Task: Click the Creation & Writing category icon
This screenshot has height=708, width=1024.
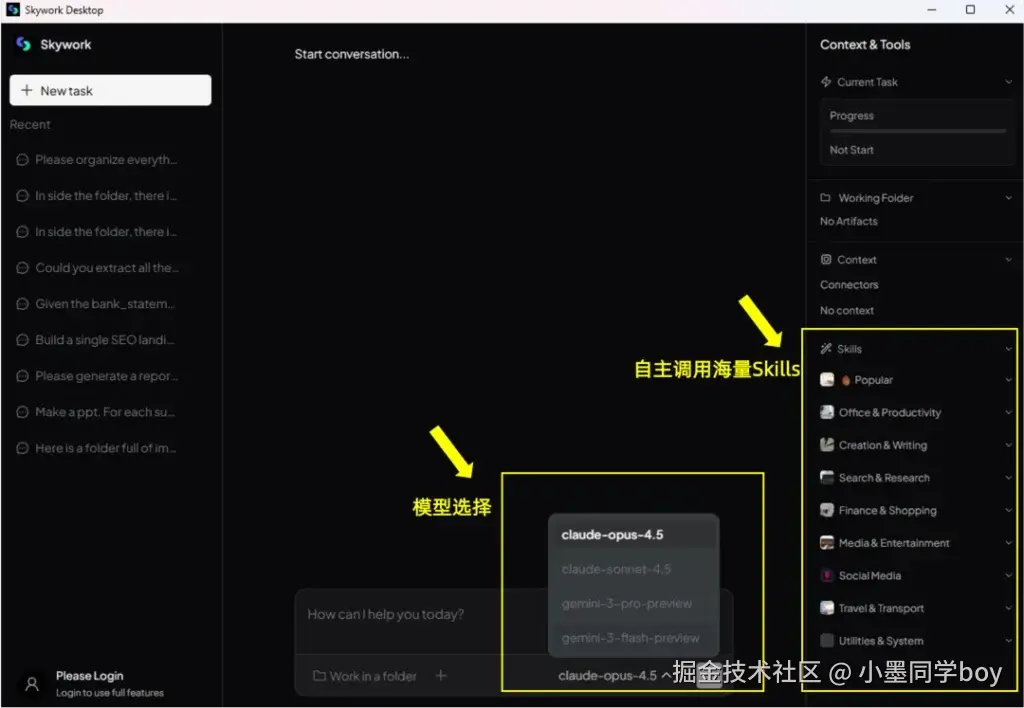Action: (827, 445)
